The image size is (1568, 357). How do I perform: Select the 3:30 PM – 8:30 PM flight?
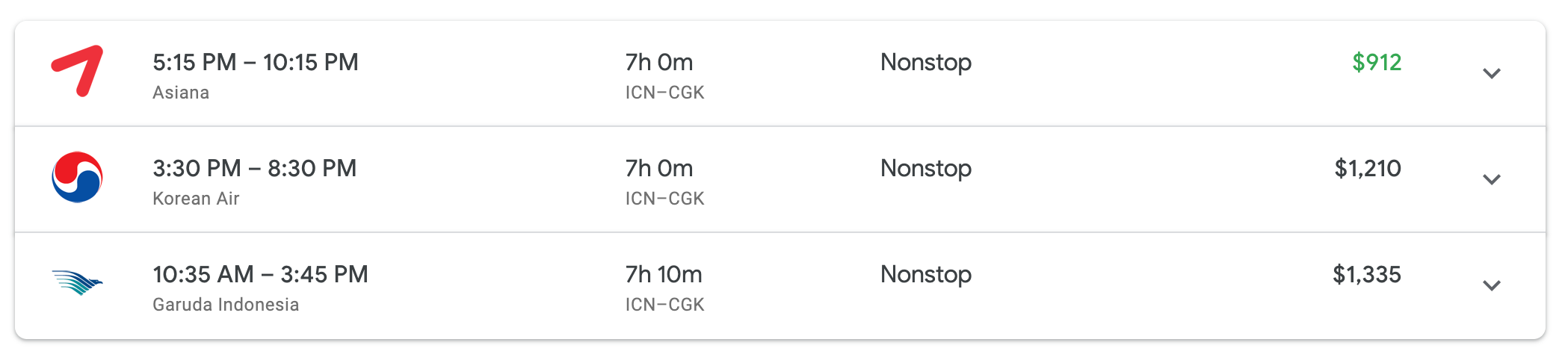click(x=254, y=168)
